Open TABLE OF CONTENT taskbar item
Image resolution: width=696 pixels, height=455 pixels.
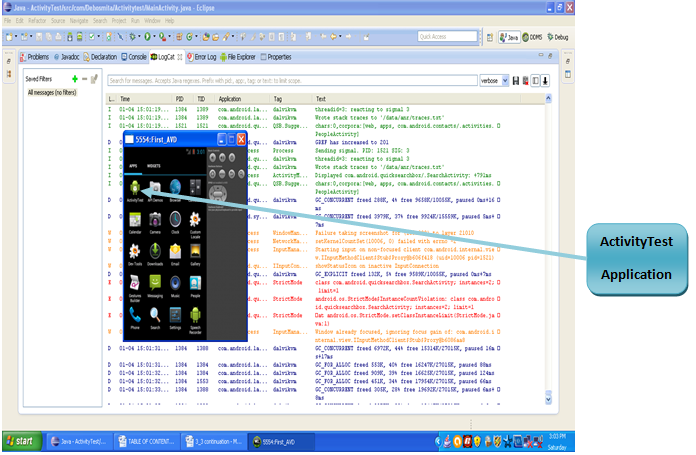click(146, 442)
